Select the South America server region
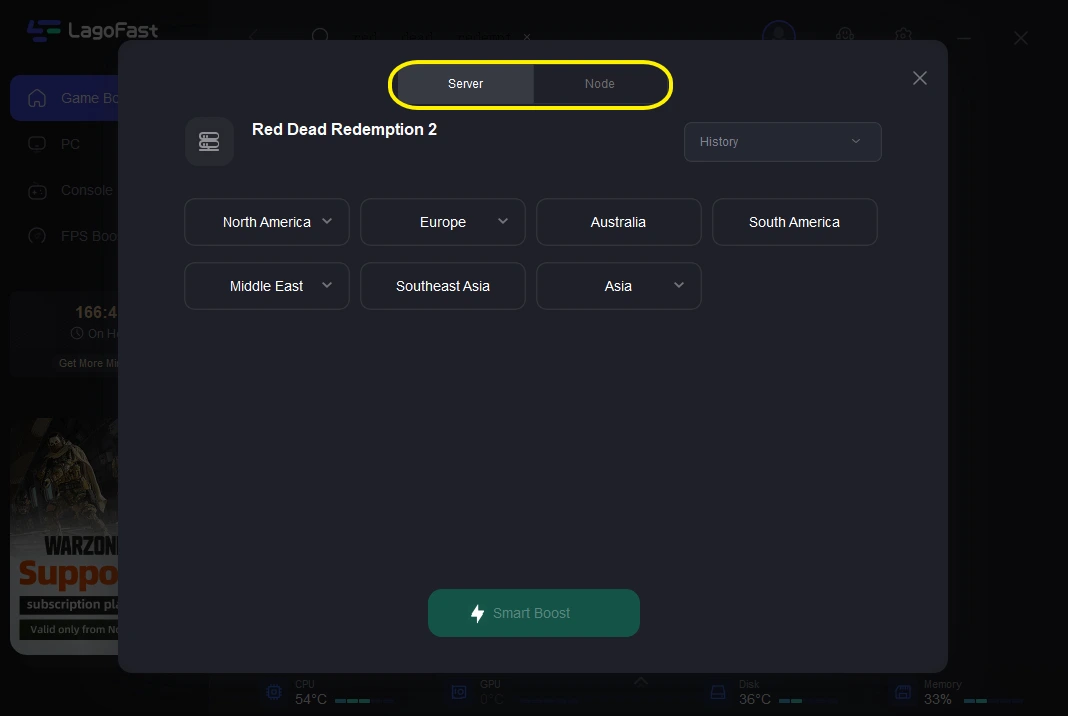The height and width of the screenshot is (716, 1068). [794, 222]
